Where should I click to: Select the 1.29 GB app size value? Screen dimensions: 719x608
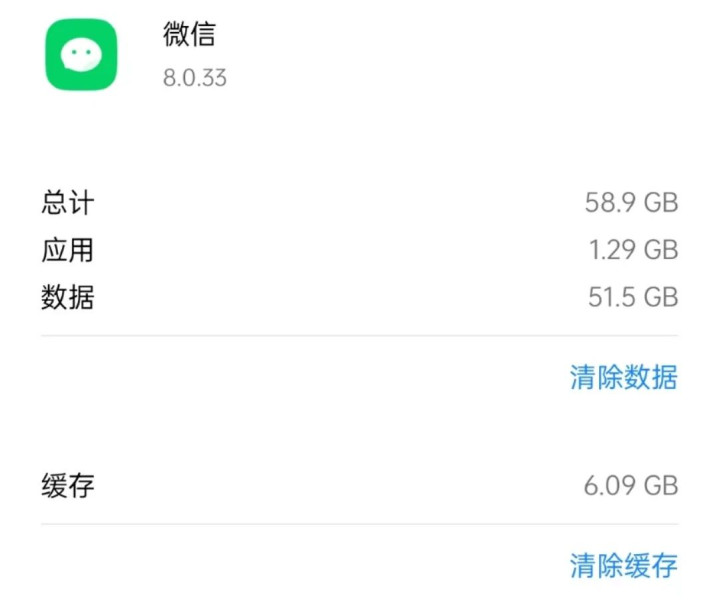pos(633,250)
